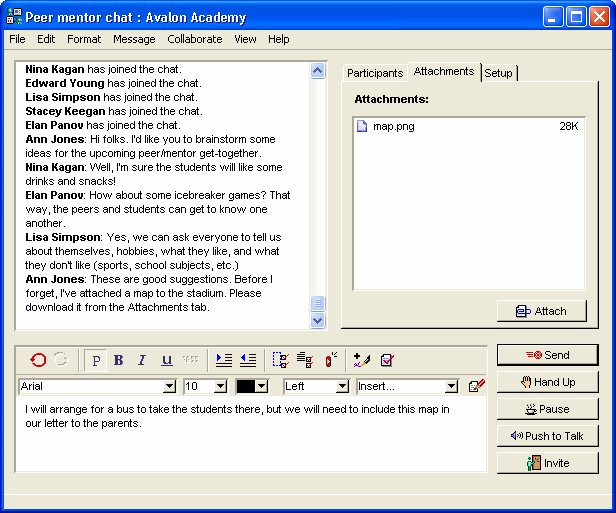
Task: Click the undo arrow icon
Action: coord(38,360)
